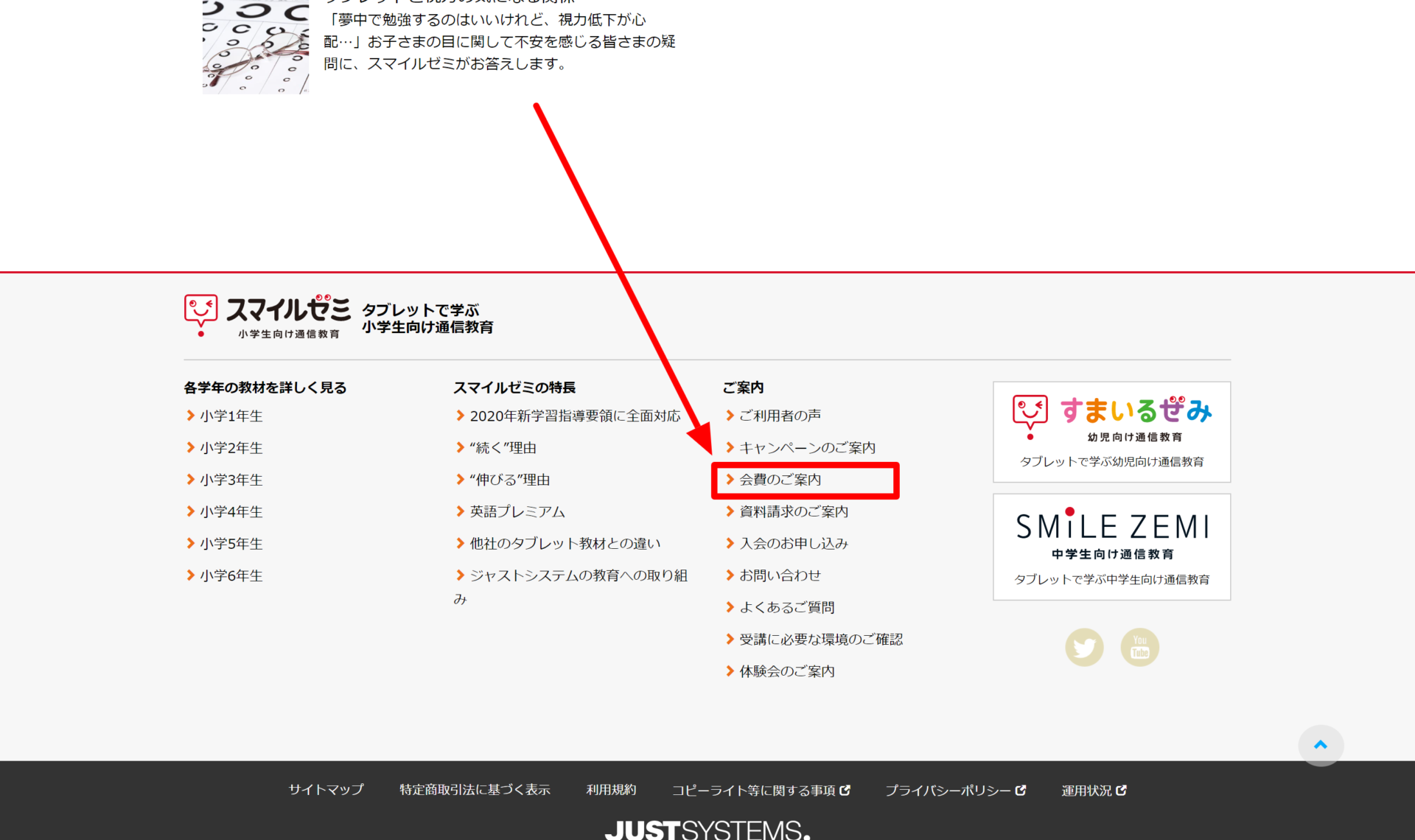The height and width of the screenshot is (840, 1415).
Task: Click the ご案内 heading
Action: click(x=743, y=388)
